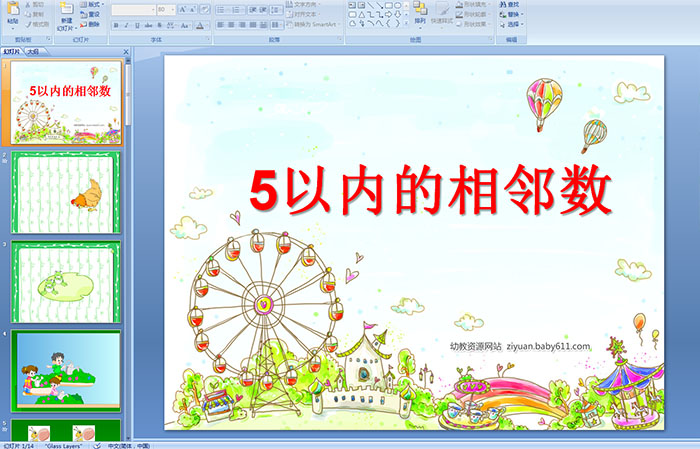Click the Copy (复制) icon
Screen dimensions: 700x449
coord(28,14)
